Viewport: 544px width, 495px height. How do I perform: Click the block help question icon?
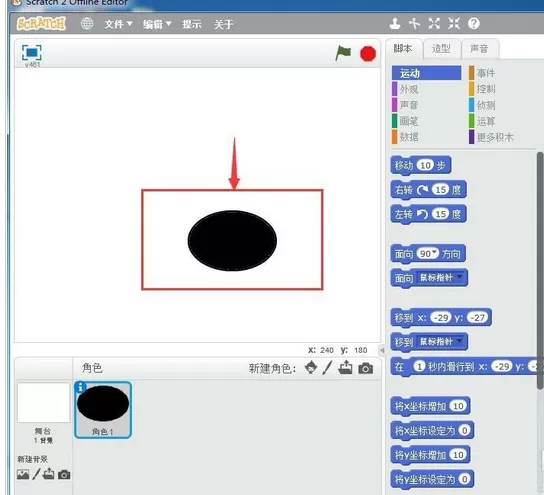pyautogui.click(x=474, y=24)
